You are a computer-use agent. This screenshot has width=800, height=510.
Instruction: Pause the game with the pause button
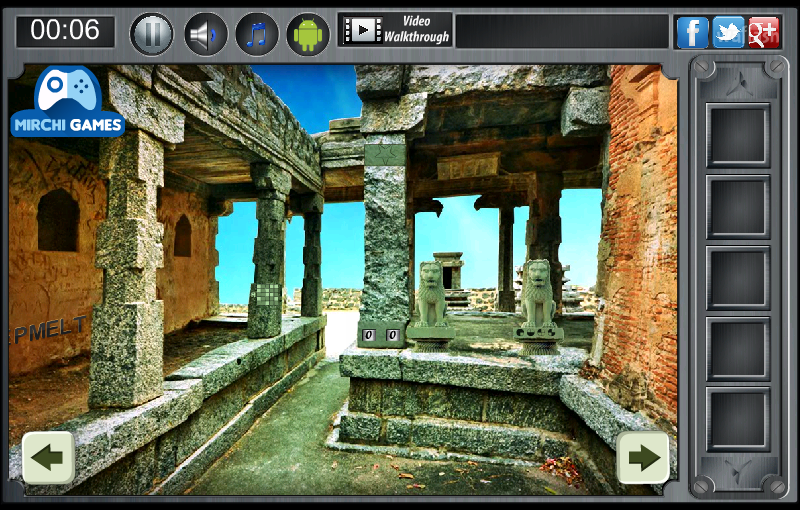(152, 34)
